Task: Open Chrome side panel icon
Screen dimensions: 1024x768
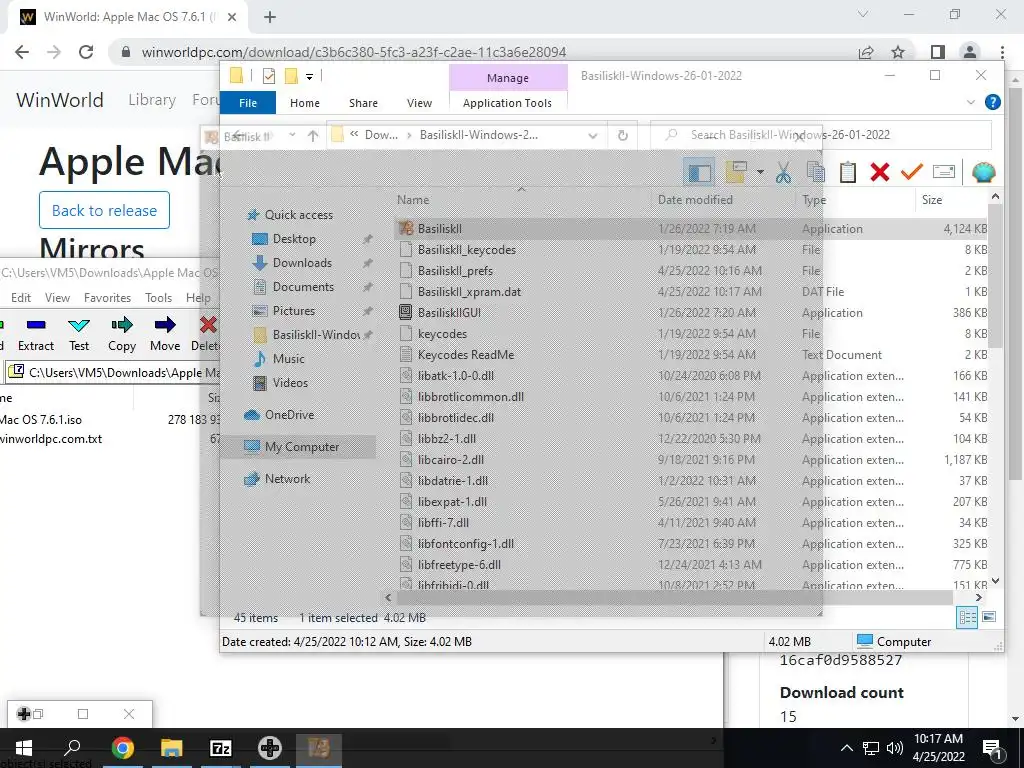Action: (x=938, y=52)
